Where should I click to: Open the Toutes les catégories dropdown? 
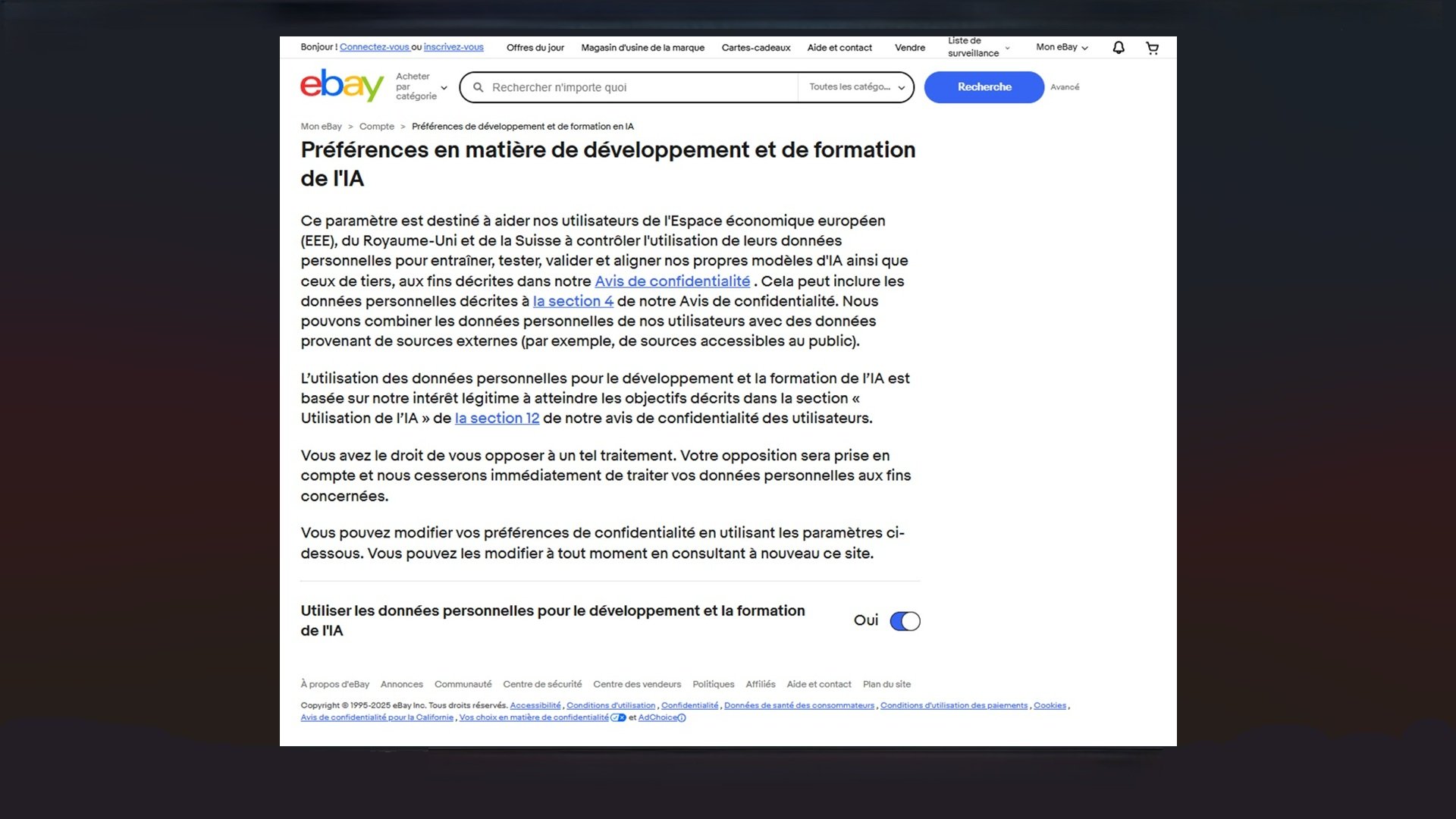855,87
